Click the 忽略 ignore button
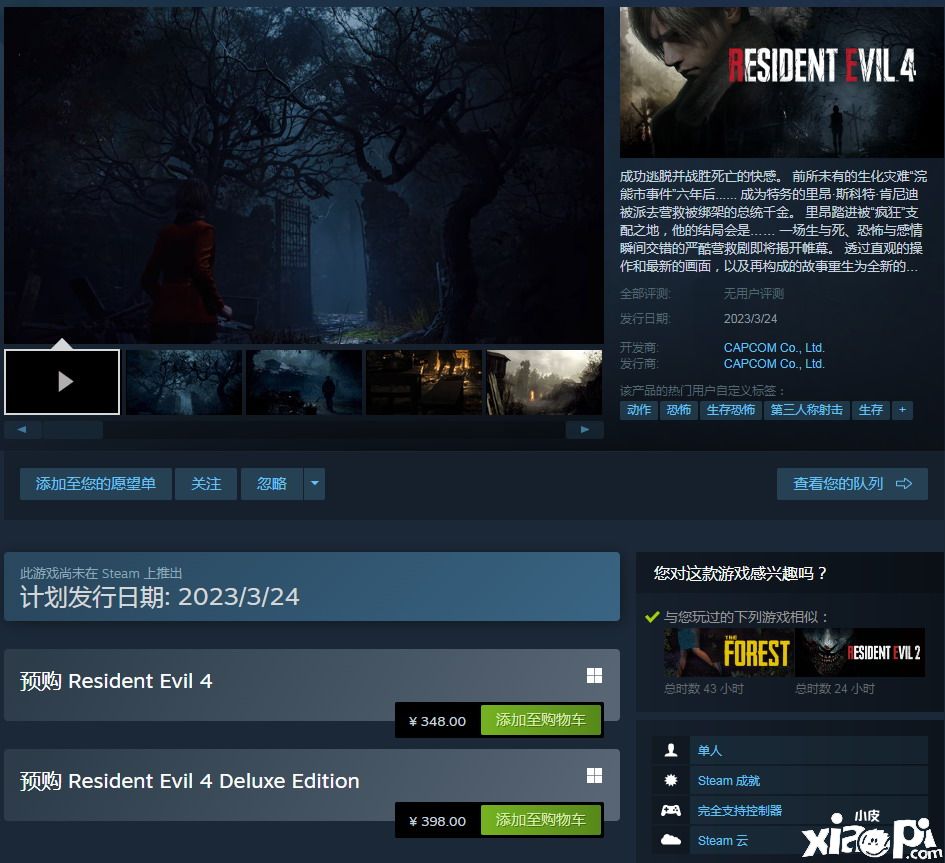 (272, 484)
